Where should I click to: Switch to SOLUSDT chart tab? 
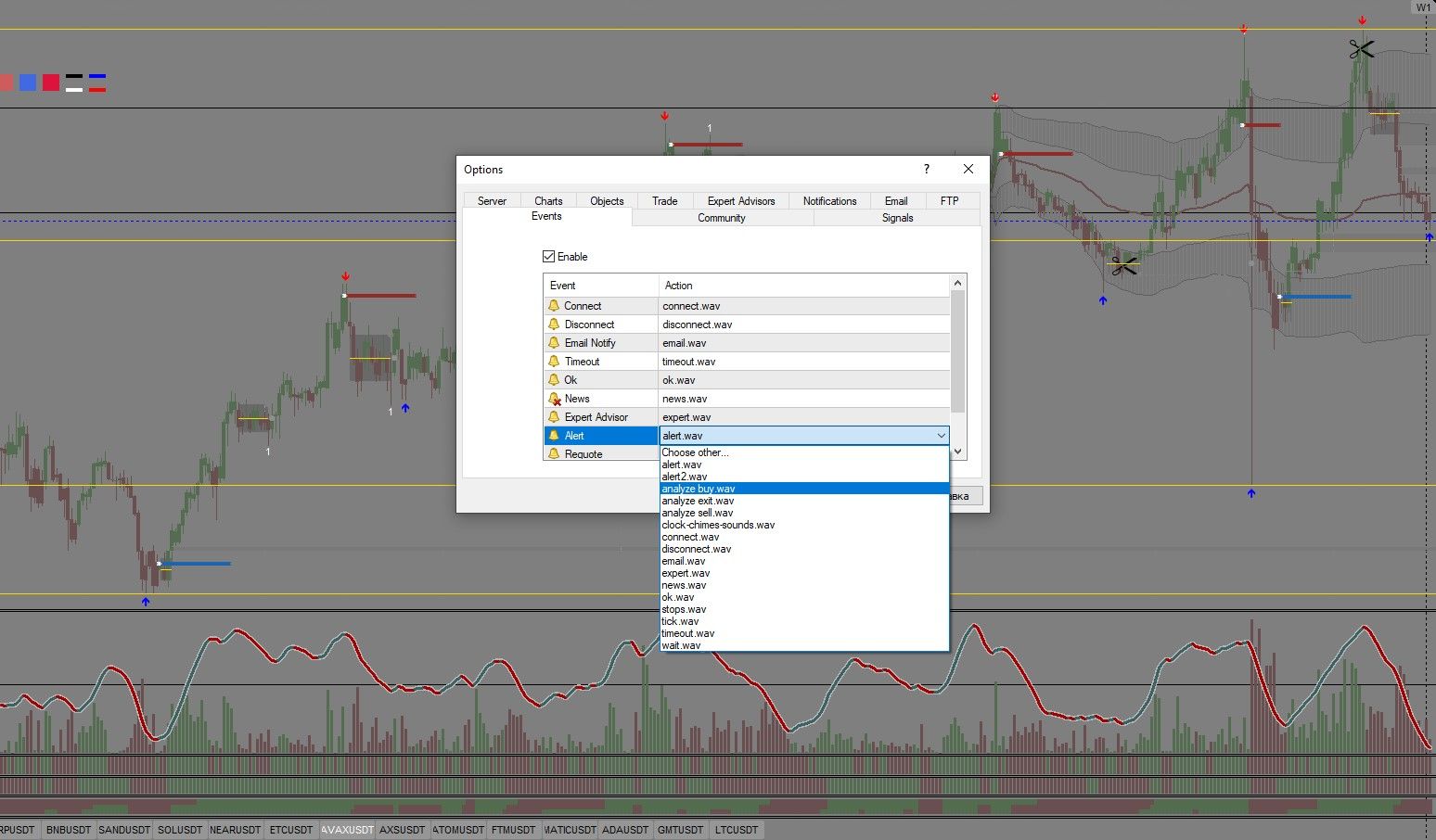click(179, 830)
